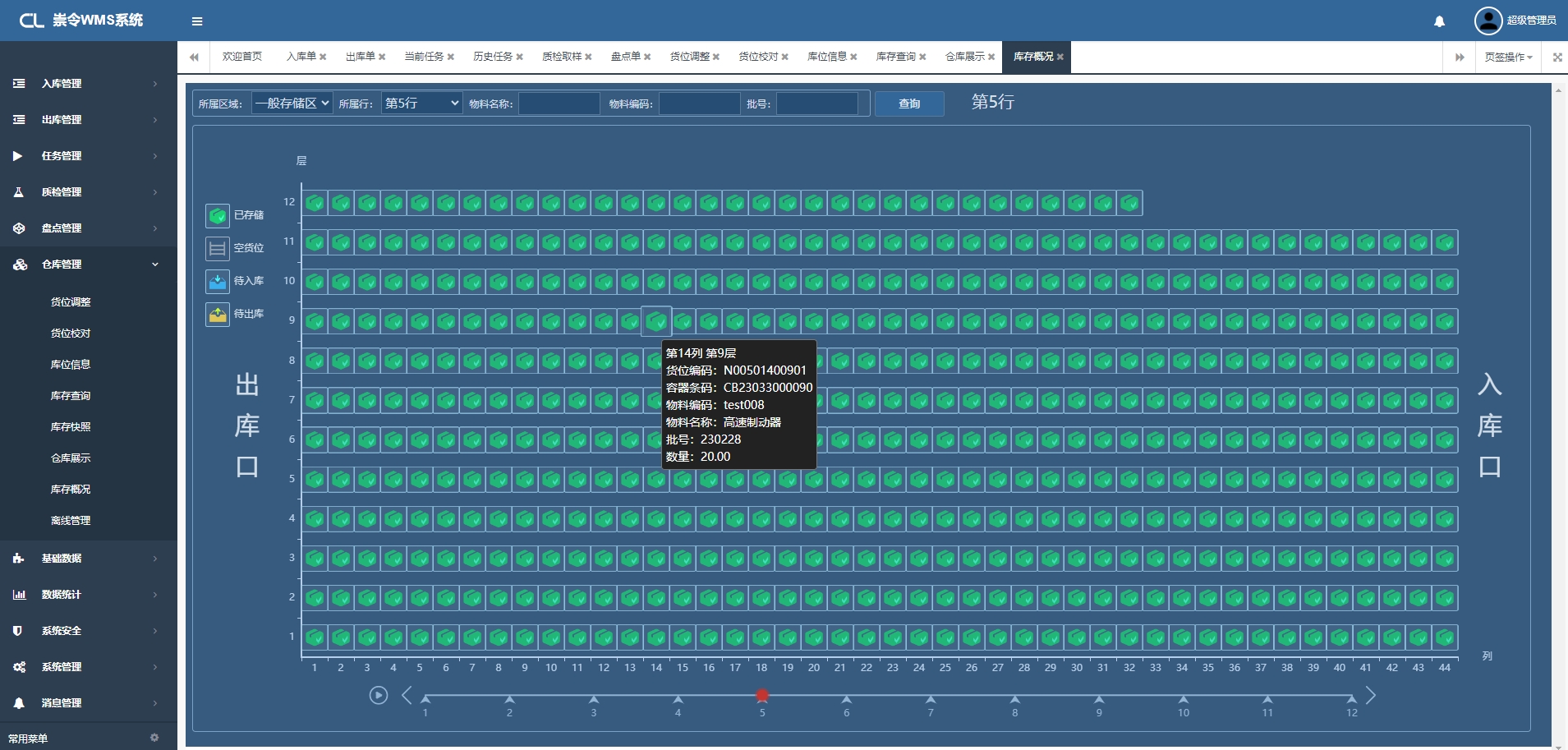
Task: Click the 待入库 legend icon
Action: [218, 281]
